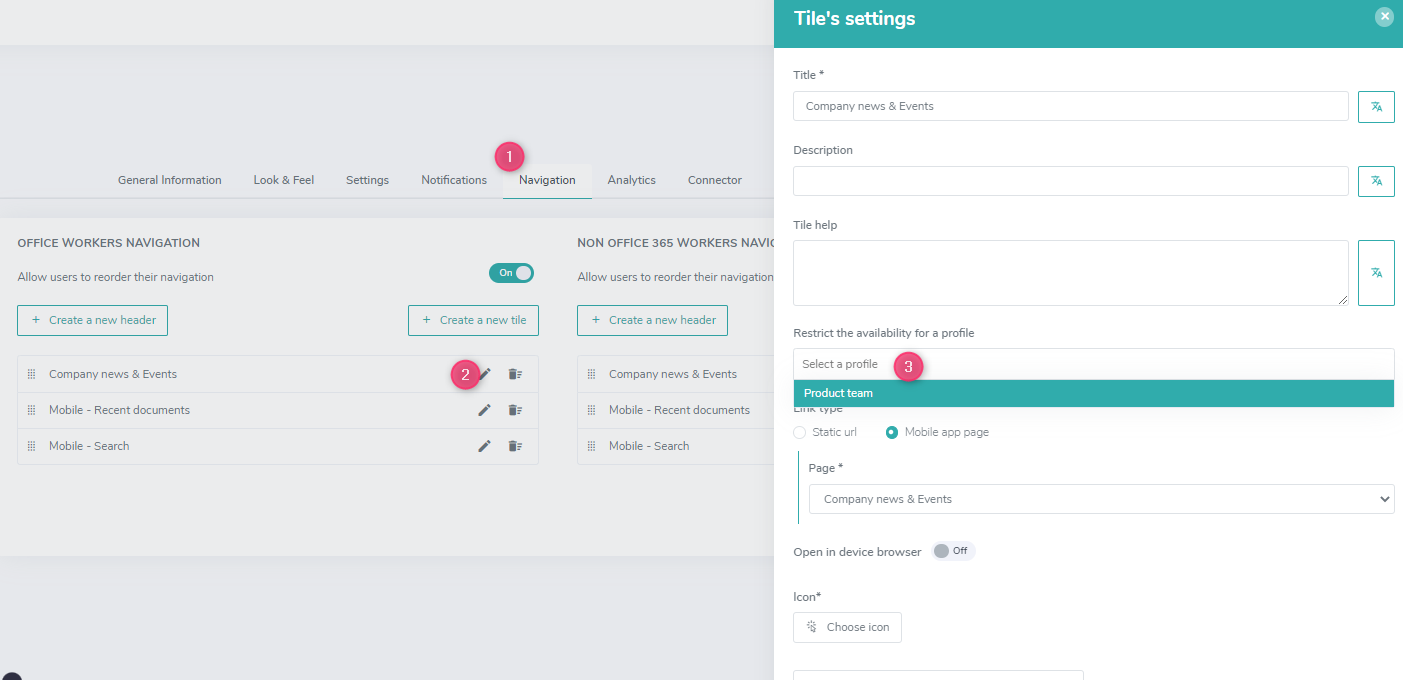Focus the Description input field
The height and width of the screenshot is (680, 1403).
click(x=1070, y=181)
